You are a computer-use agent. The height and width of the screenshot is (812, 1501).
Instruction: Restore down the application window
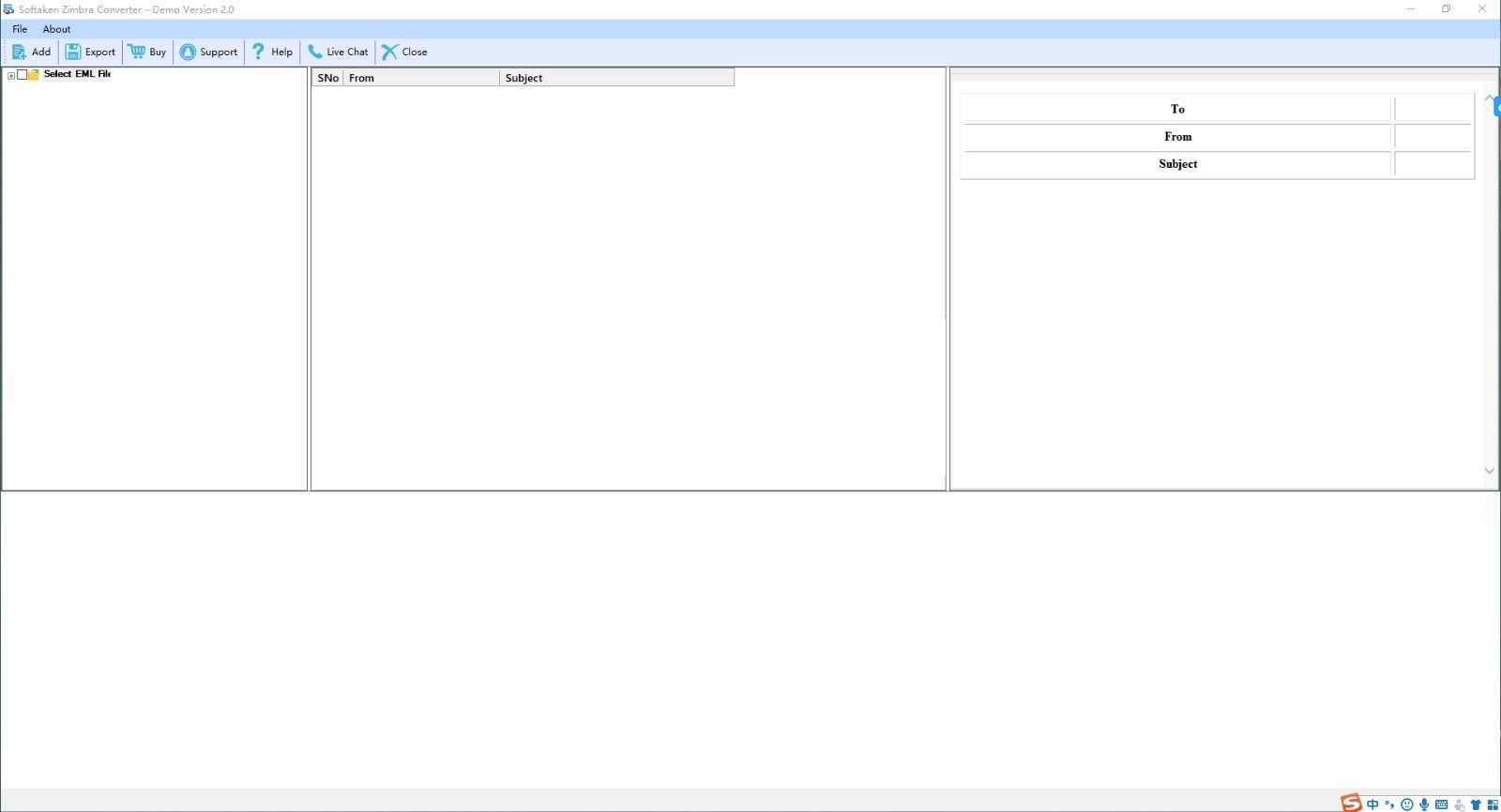point(1447,8)
